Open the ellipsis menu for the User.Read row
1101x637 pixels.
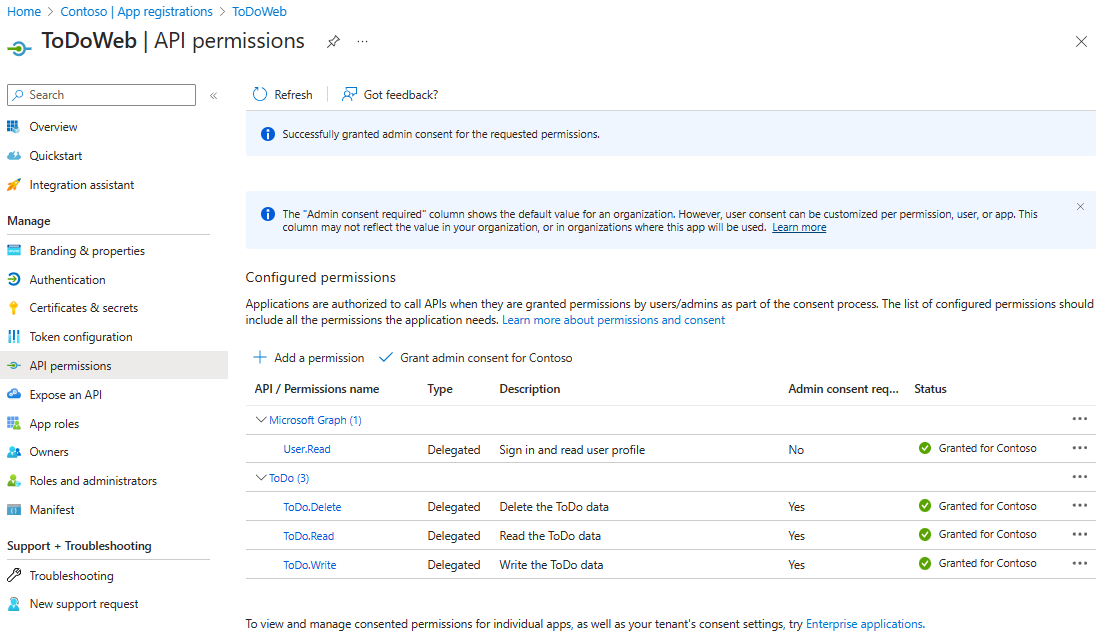[x=1079, y=449]
